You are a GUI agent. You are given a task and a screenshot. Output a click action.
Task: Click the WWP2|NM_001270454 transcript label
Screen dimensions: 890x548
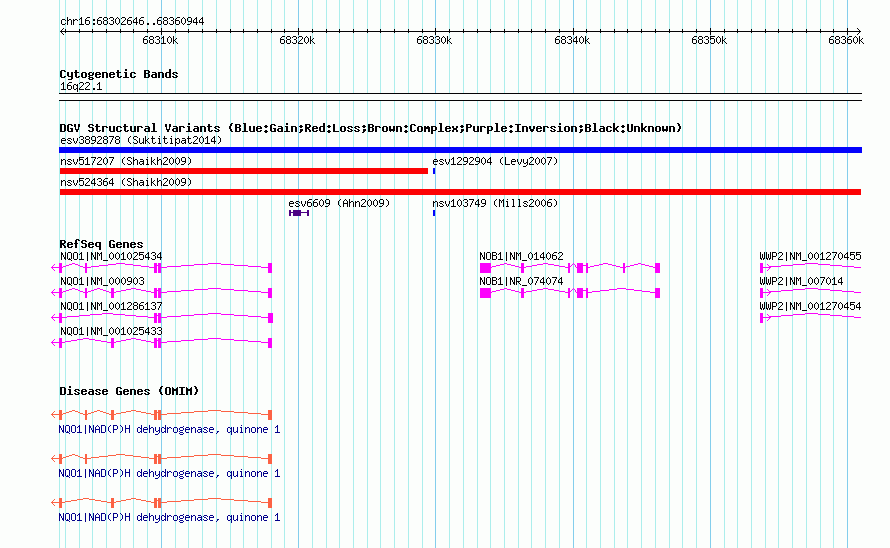811,306
